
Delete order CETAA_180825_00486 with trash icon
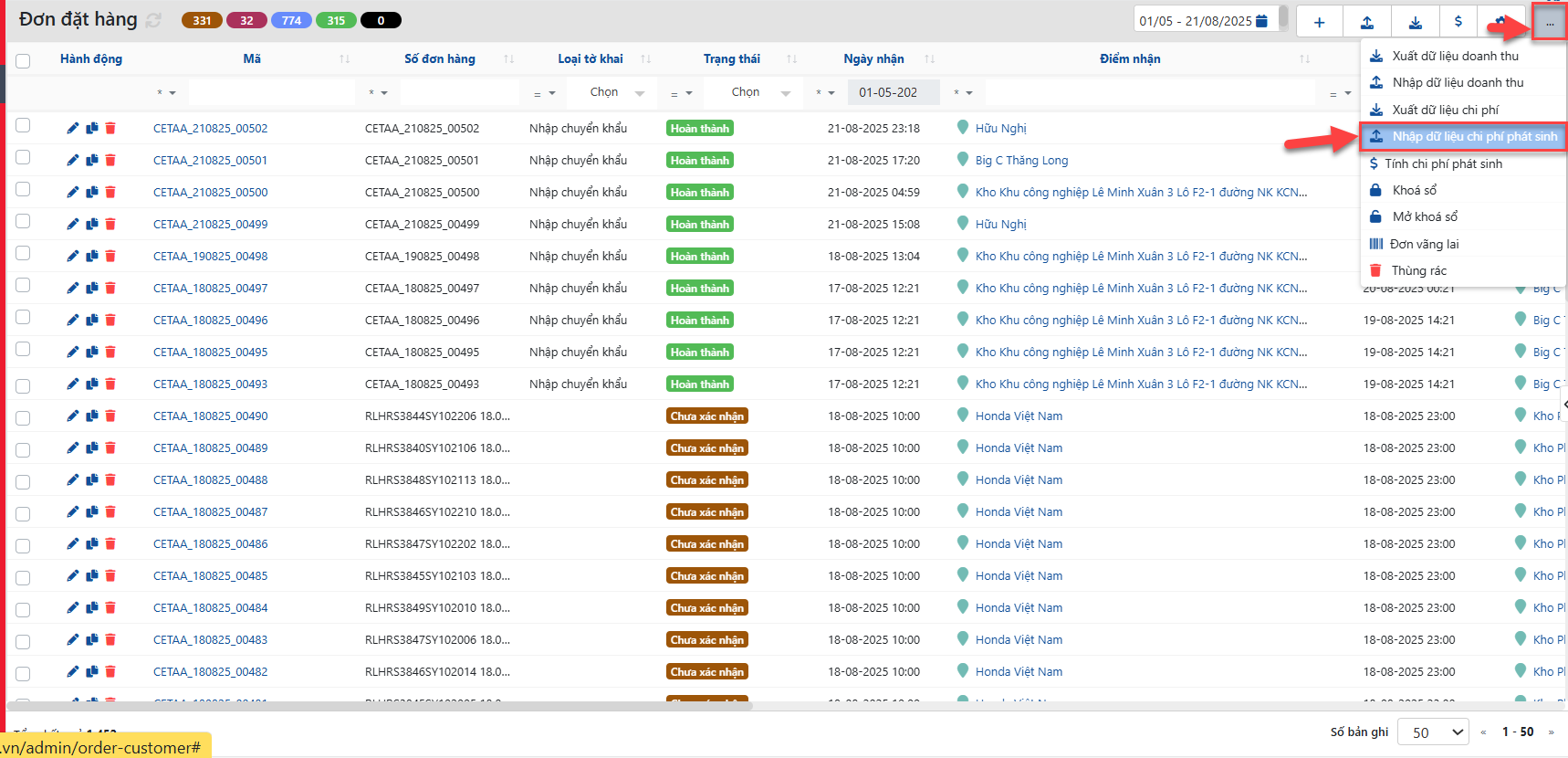(110, 543)
